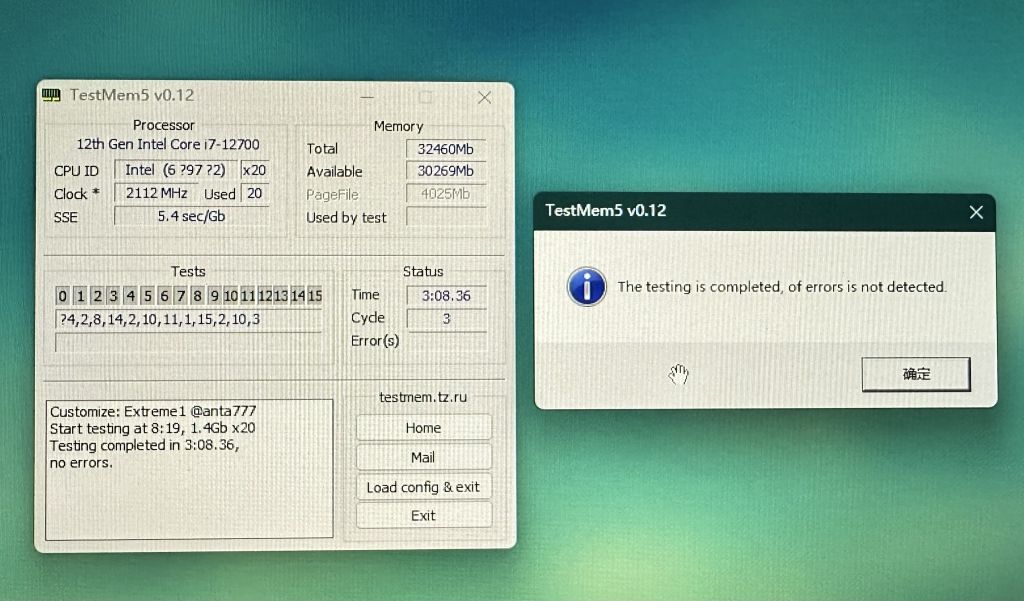The width and height of the screenshot is (1024, 601).
Task: Click Load config & exit
Action: [x=423, y=487]
